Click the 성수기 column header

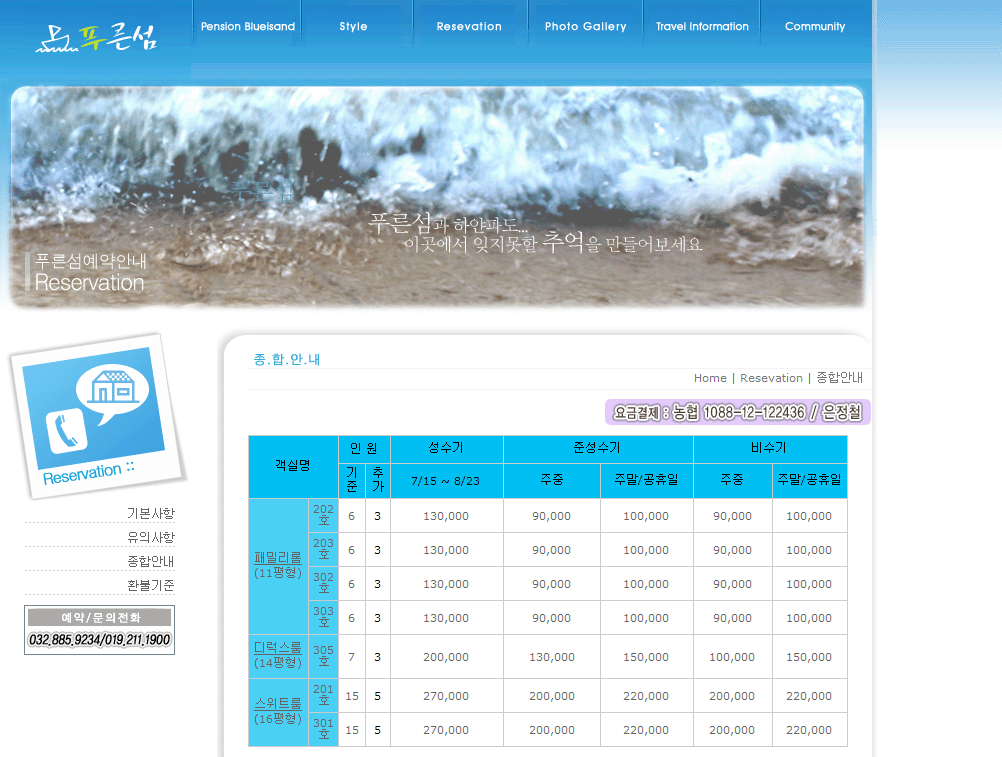[x=447, y=449]
